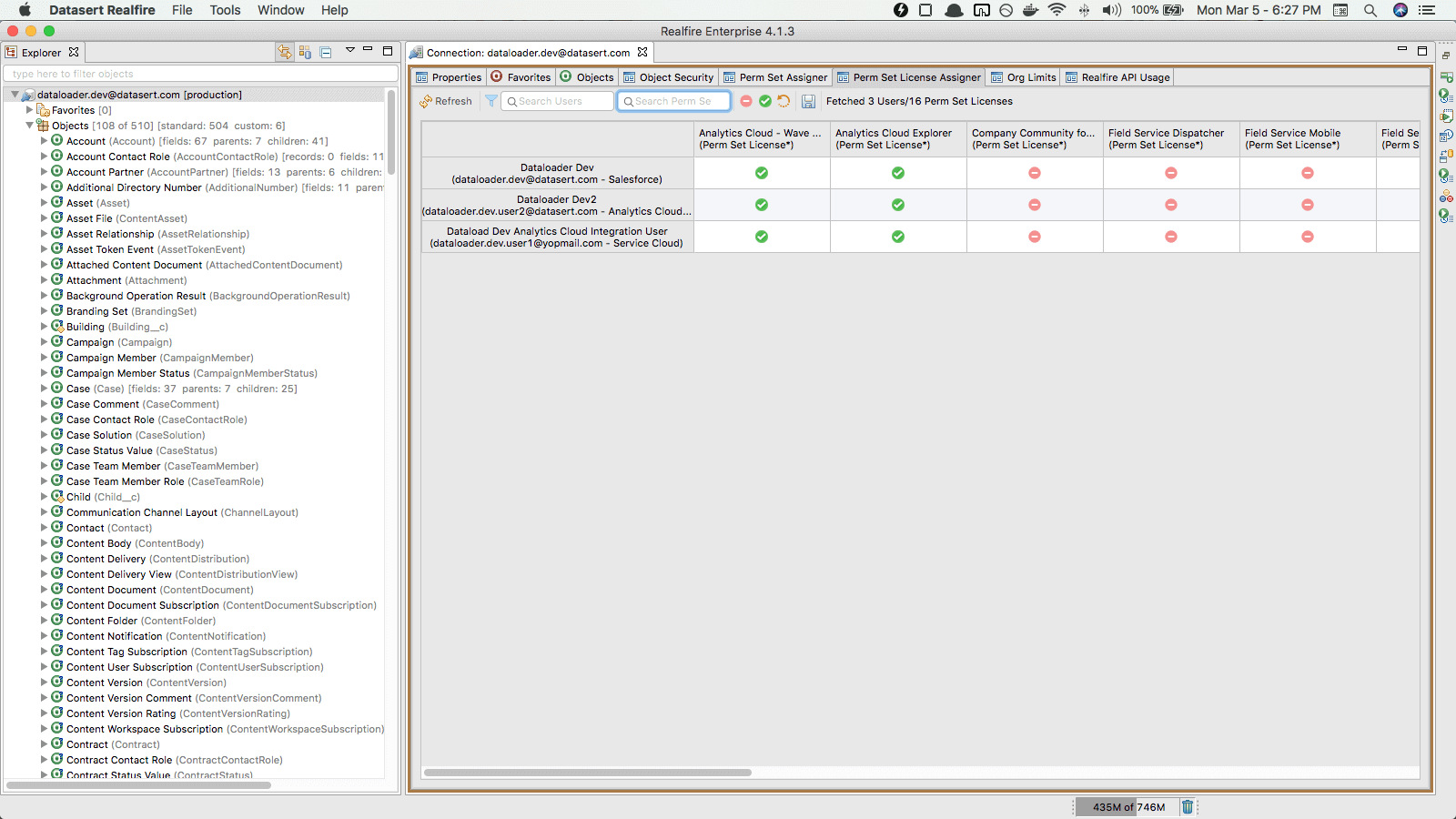Toggle Field Service Dispatcher license for Dataloader Dev2
The width and height of the screenshot is (1456, 819).
1171,205
